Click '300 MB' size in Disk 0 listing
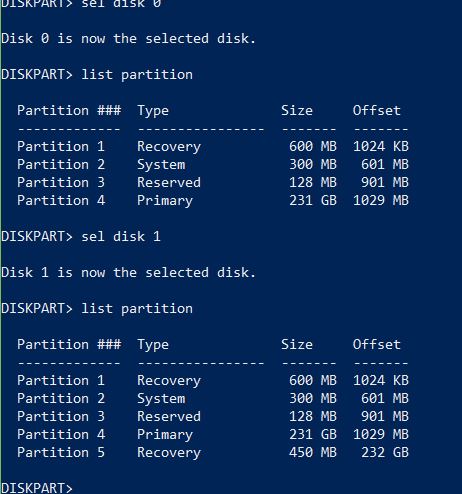Viewport: 462px width, 494px height. 313,164
